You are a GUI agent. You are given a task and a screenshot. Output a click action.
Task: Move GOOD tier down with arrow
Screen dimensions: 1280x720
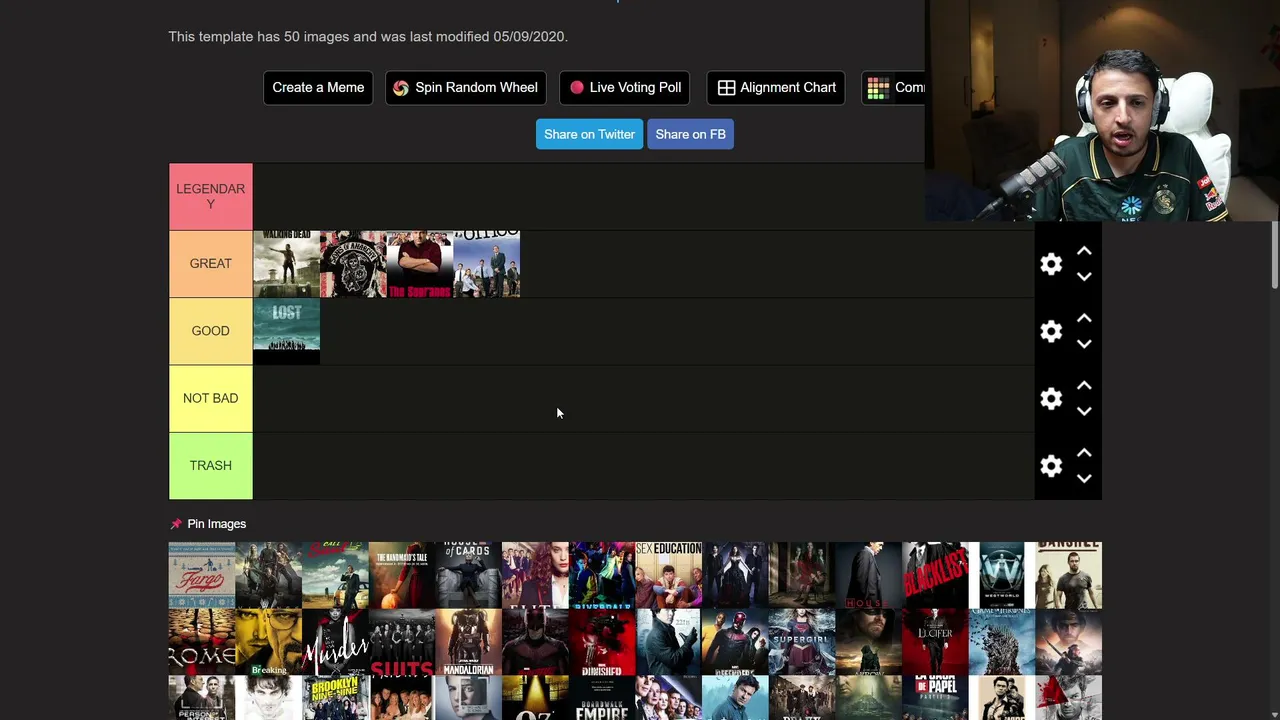(1084, 344)
